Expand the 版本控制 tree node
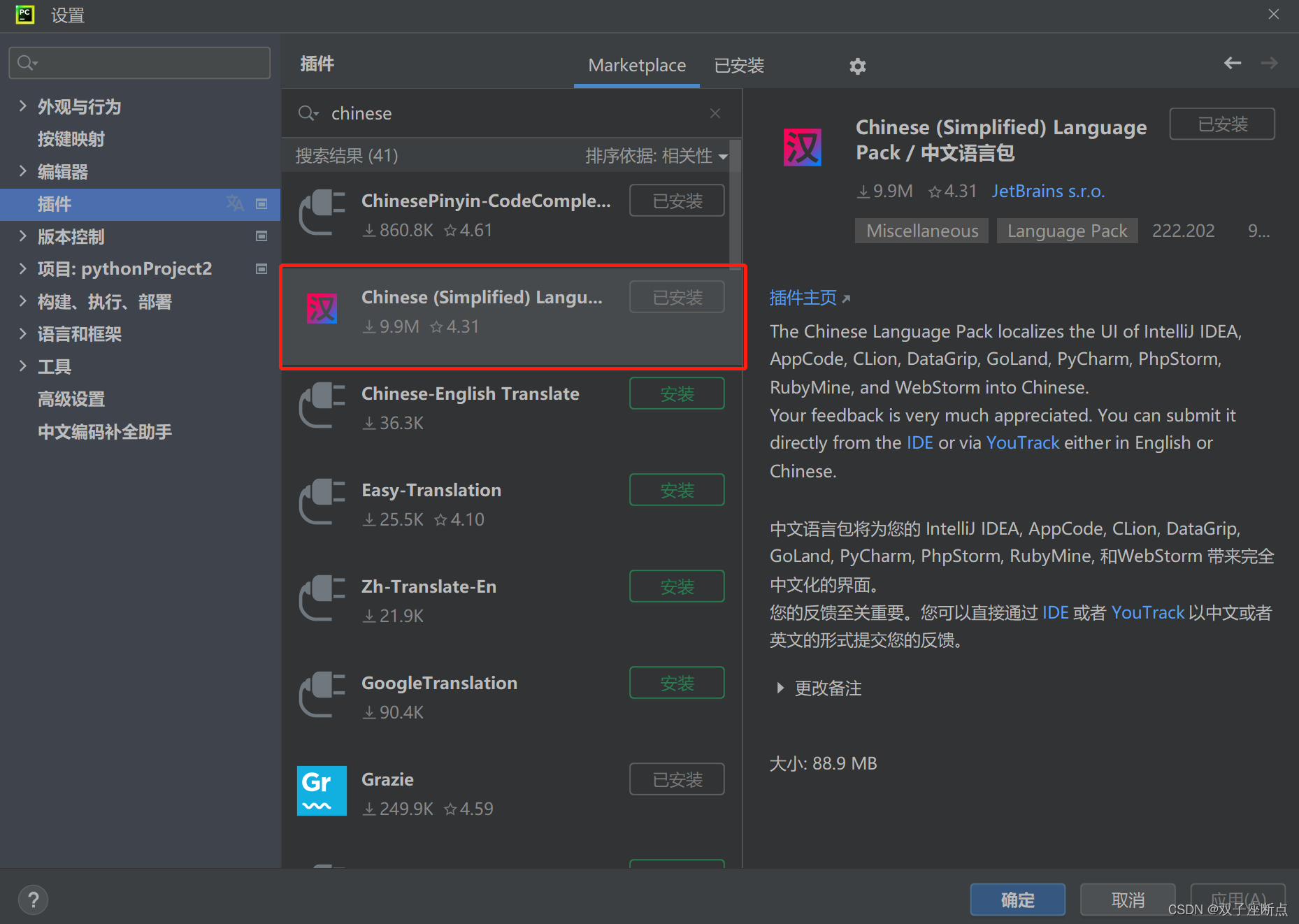The height and width of the screenshot is (924, 1299). (22, 236)
